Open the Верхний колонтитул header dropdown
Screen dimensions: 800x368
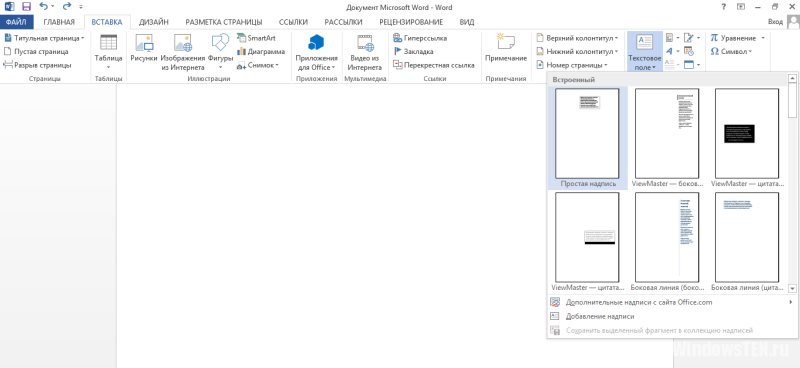click(577, 38)
